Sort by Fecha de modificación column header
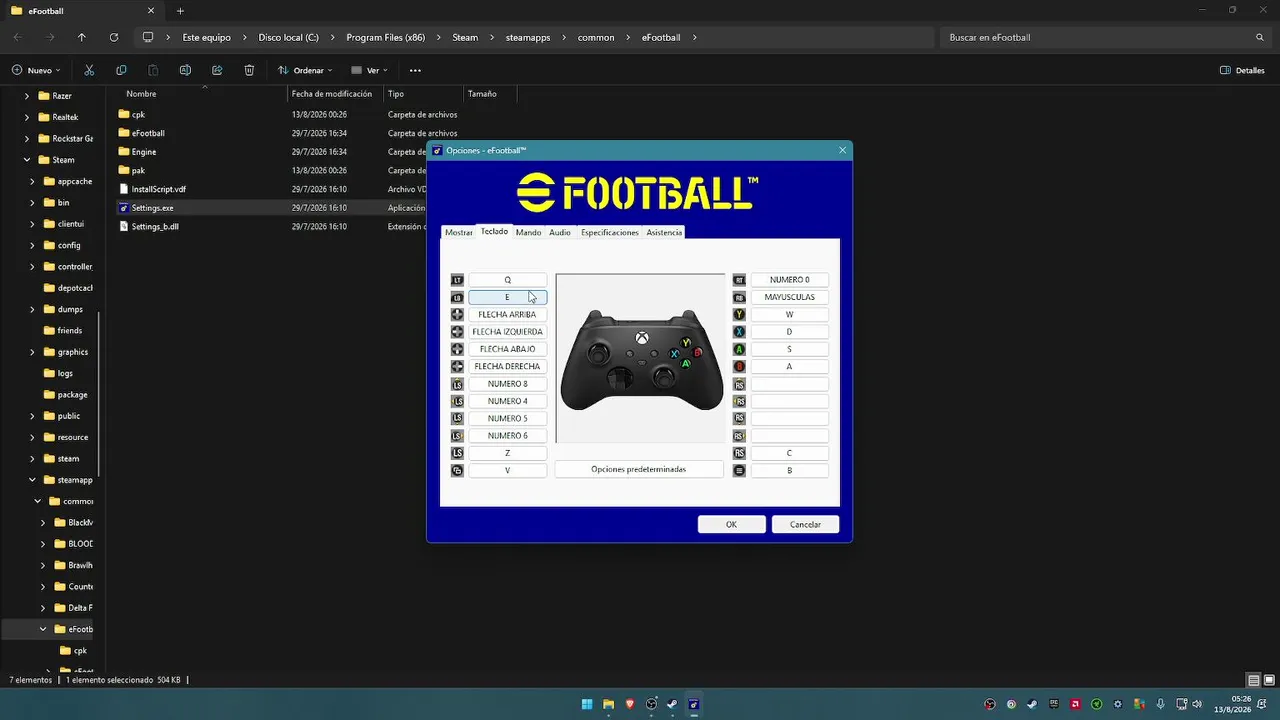The image size is (1280, 720). point(332,94)
